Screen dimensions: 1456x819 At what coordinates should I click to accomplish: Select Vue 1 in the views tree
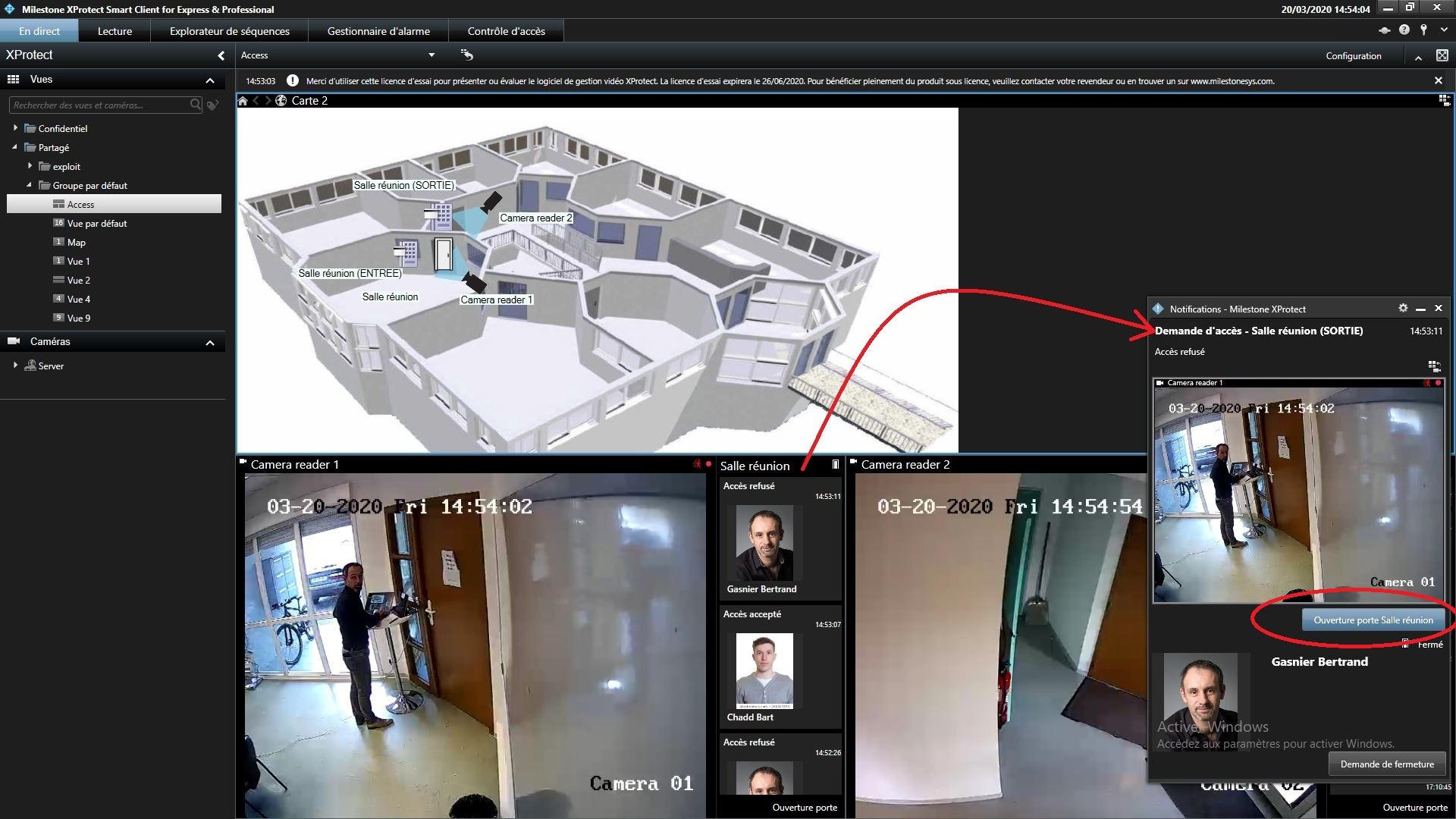pyautogui.click(x=78, y=261)
